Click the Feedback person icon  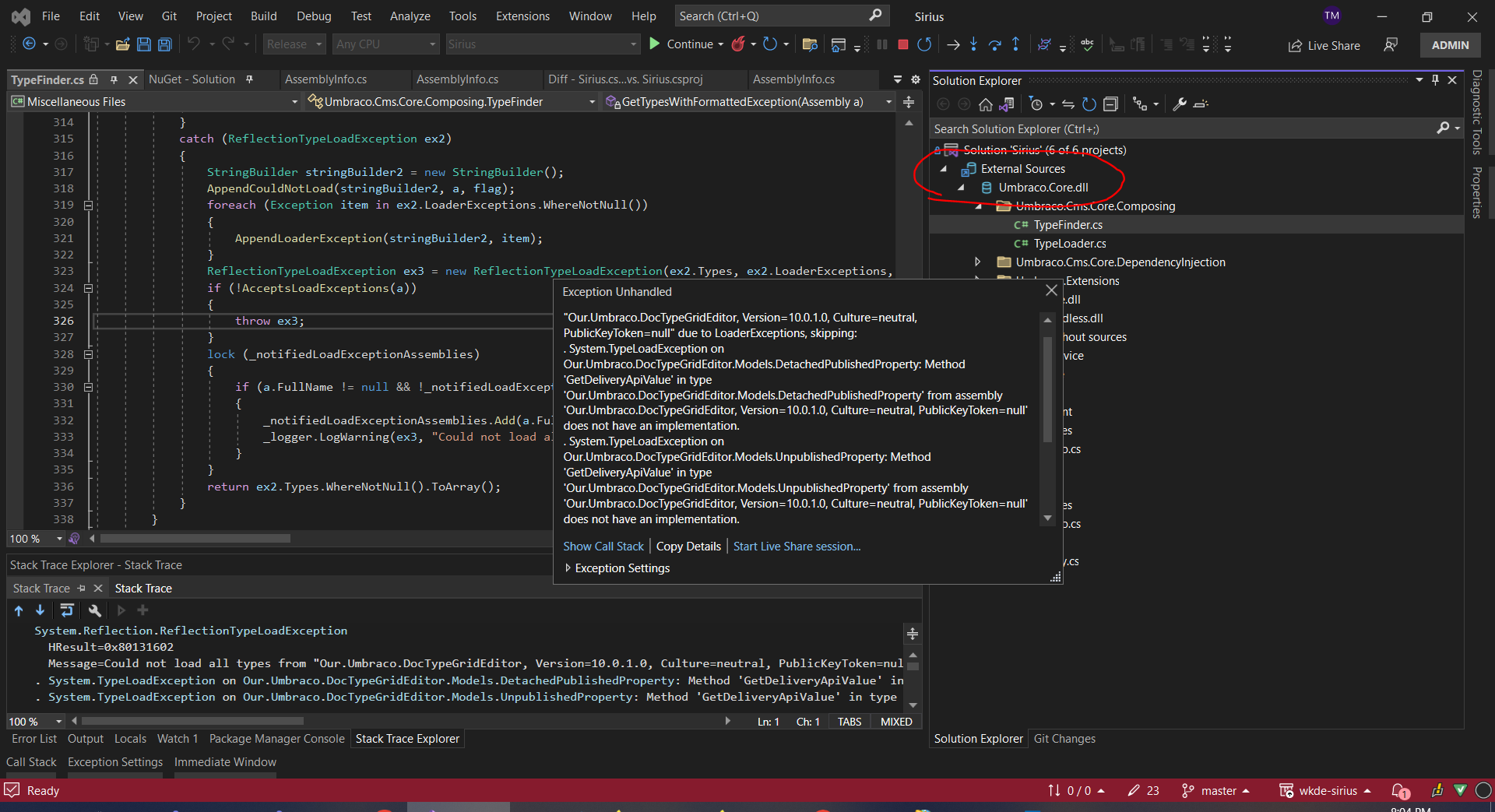[1391, 45]
